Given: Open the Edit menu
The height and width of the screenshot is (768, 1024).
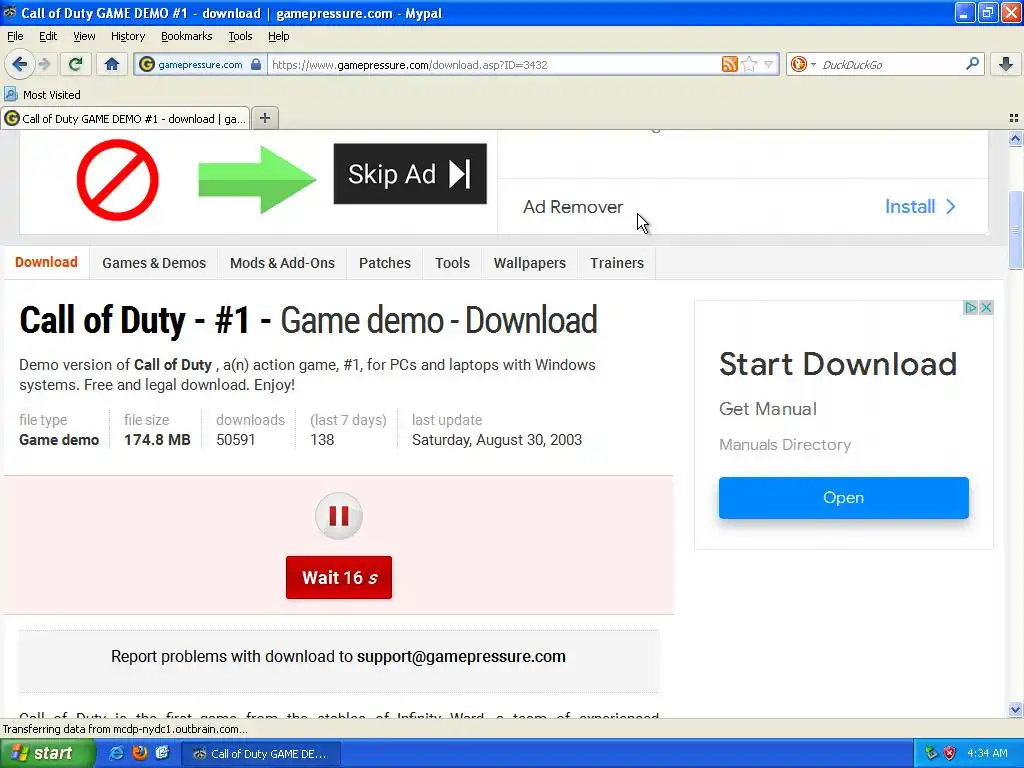Looking at the screenshot, I should click(x=48, y=36).
